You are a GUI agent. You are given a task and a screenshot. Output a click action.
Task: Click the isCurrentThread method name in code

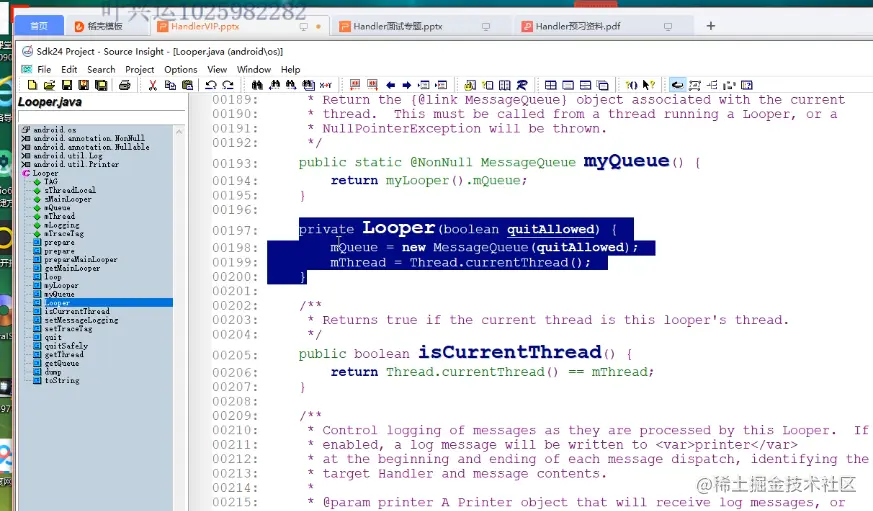509,352
